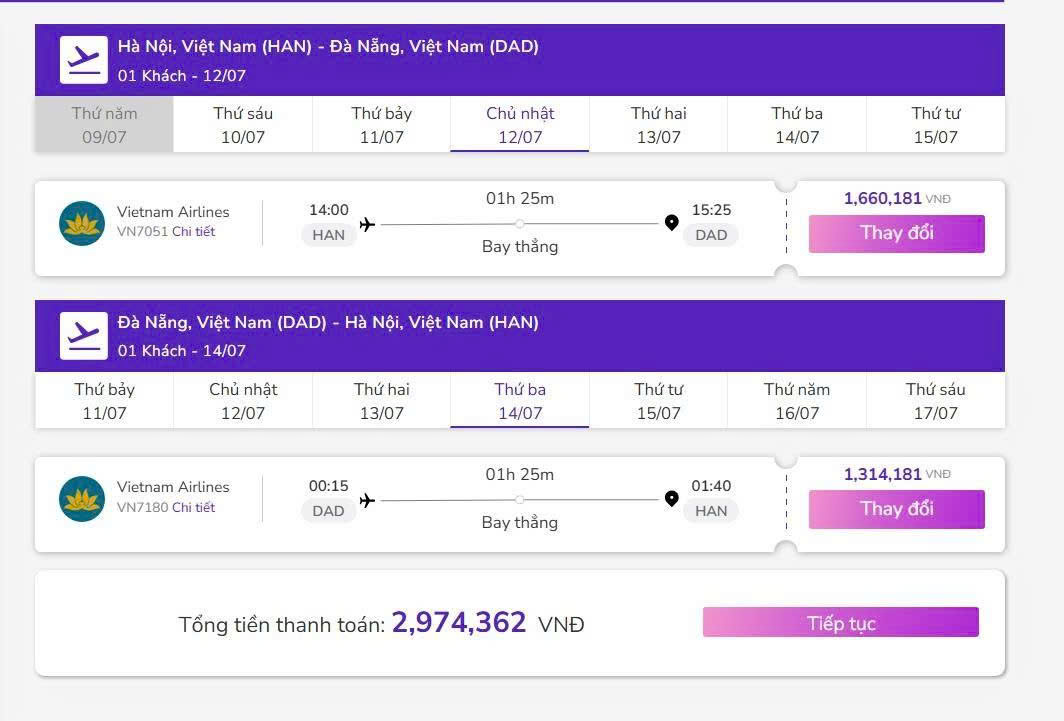Click the Vietnam Airlines lotus logo for VN7180
The width and height of the screenshot is (1064, 721).
coord(82,499)
